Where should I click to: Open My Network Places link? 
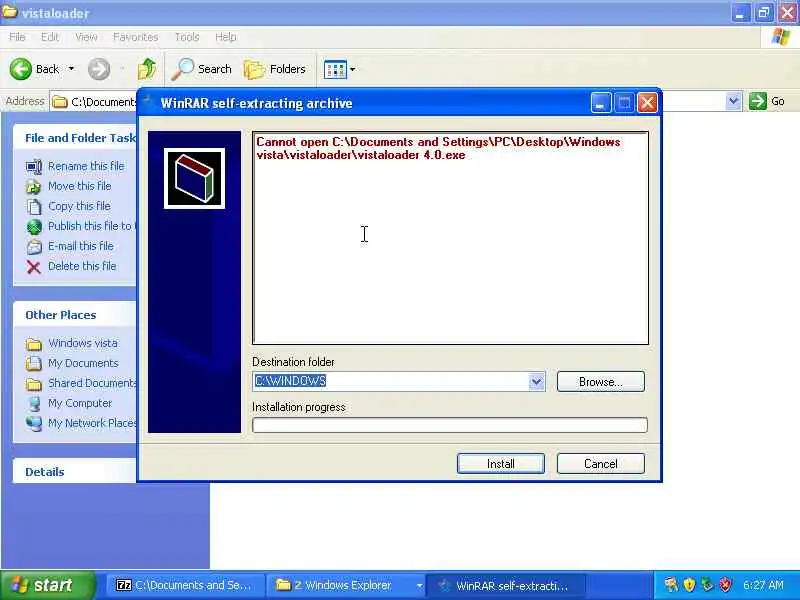click(x=92, y=423)
